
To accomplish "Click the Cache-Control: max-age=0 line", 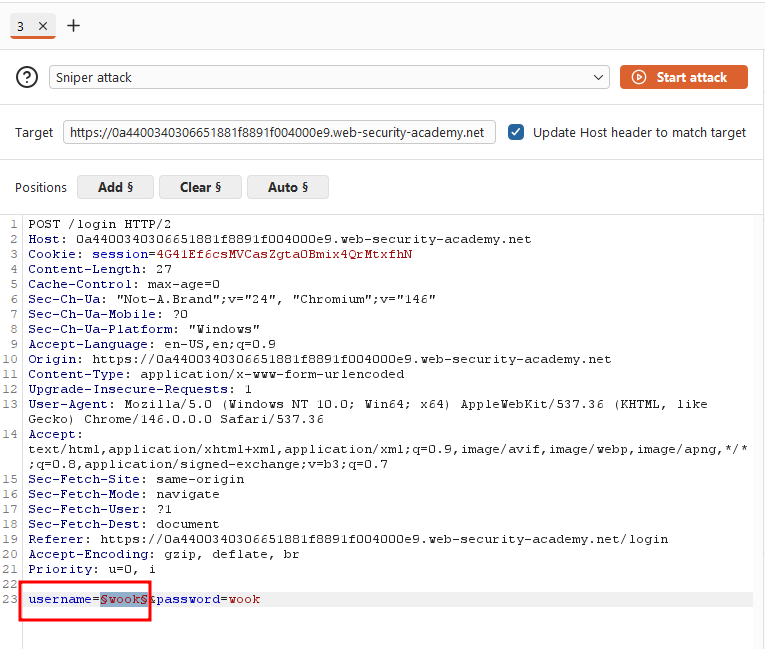I will [x=124, y=284].
